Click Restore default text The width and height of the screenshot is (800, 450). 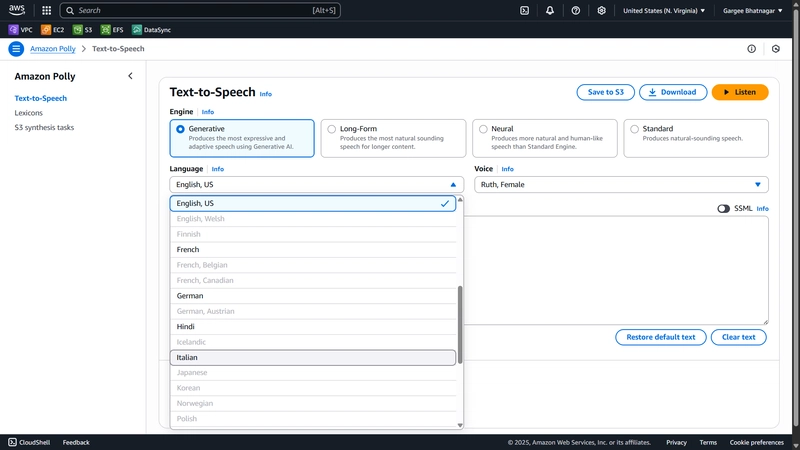click(x=661, y=337)
